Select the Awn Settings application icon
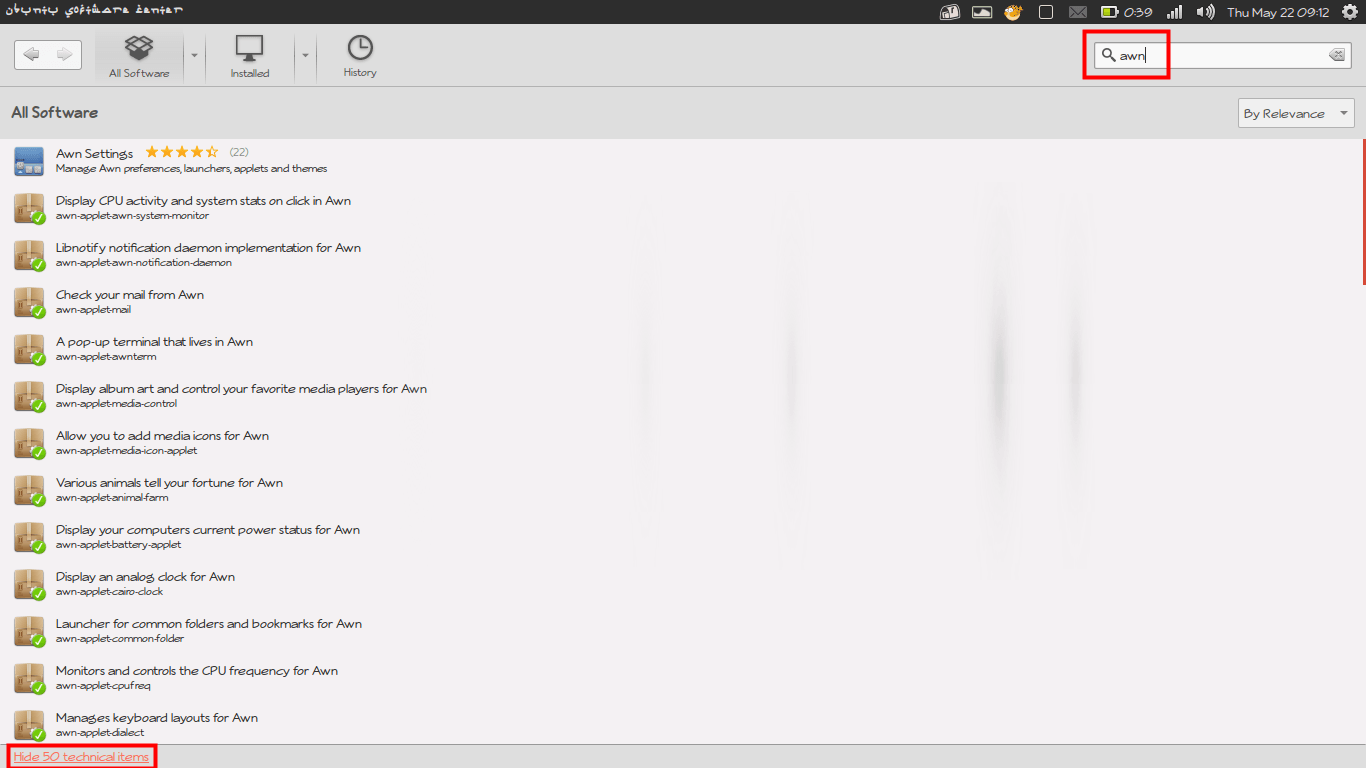 coord(29,161)
